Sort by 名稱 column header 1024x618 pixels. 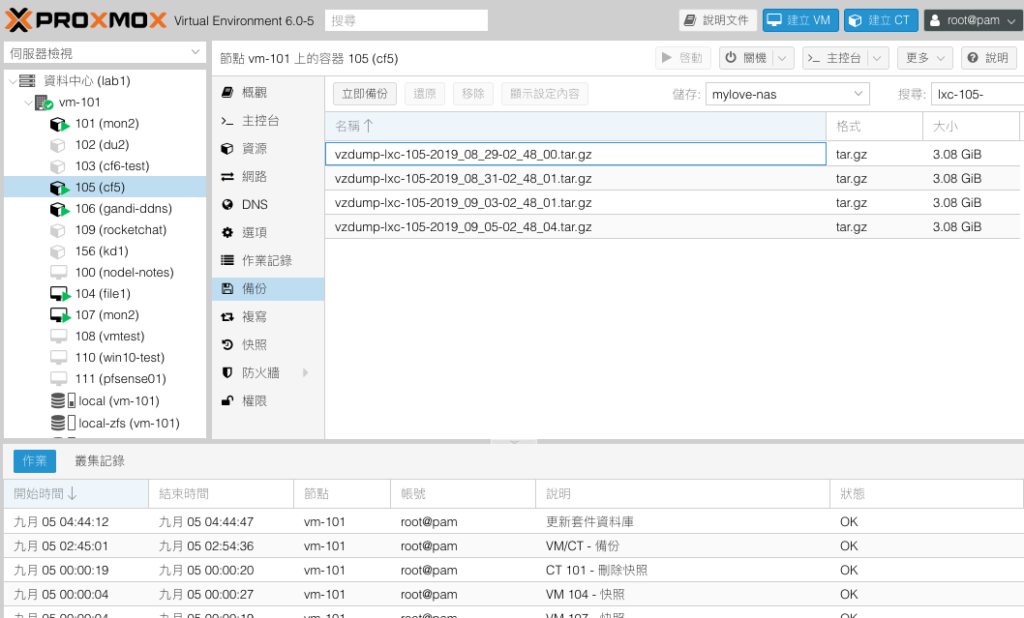(576, 126)
